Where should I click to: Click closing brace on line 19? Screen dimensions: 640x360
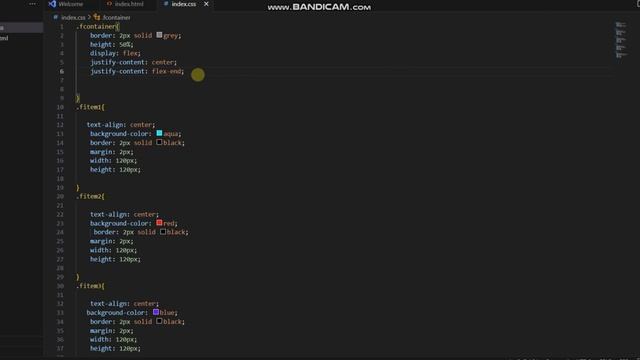click(x=78, y=187)
